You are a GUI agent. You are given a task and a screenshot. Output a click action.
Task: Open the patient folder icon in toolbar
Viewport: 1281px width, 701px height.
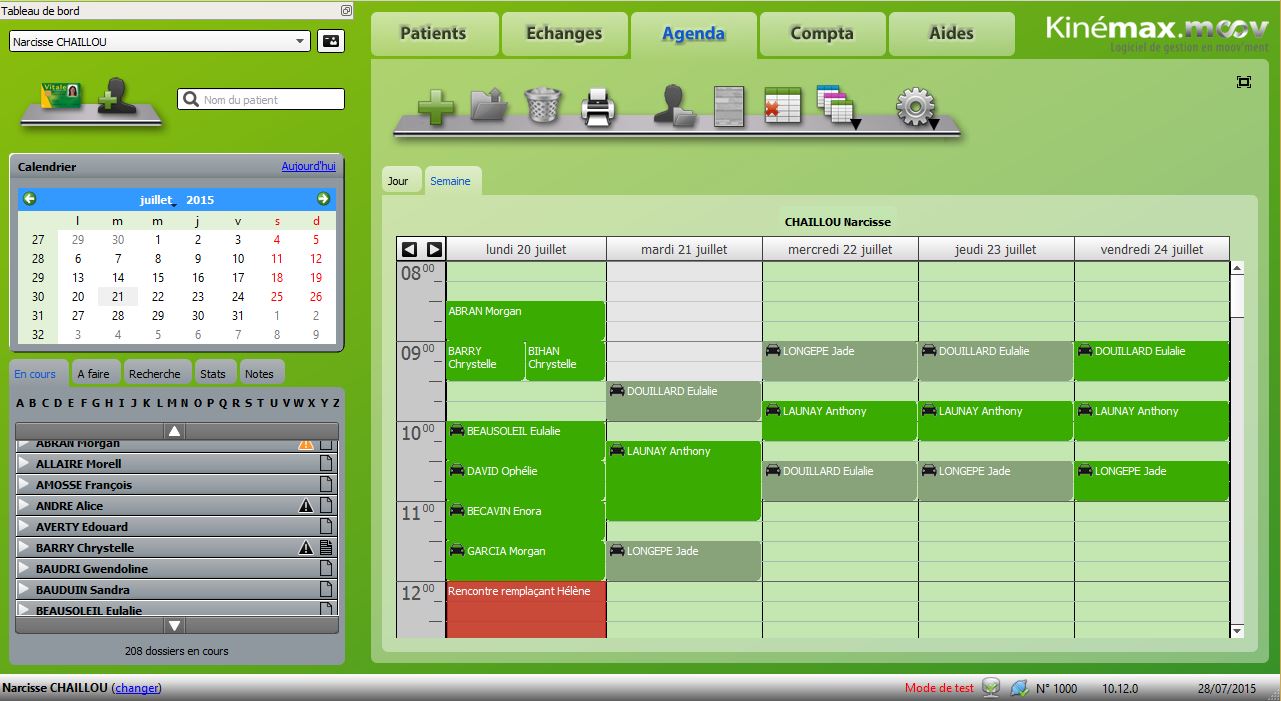674,105
